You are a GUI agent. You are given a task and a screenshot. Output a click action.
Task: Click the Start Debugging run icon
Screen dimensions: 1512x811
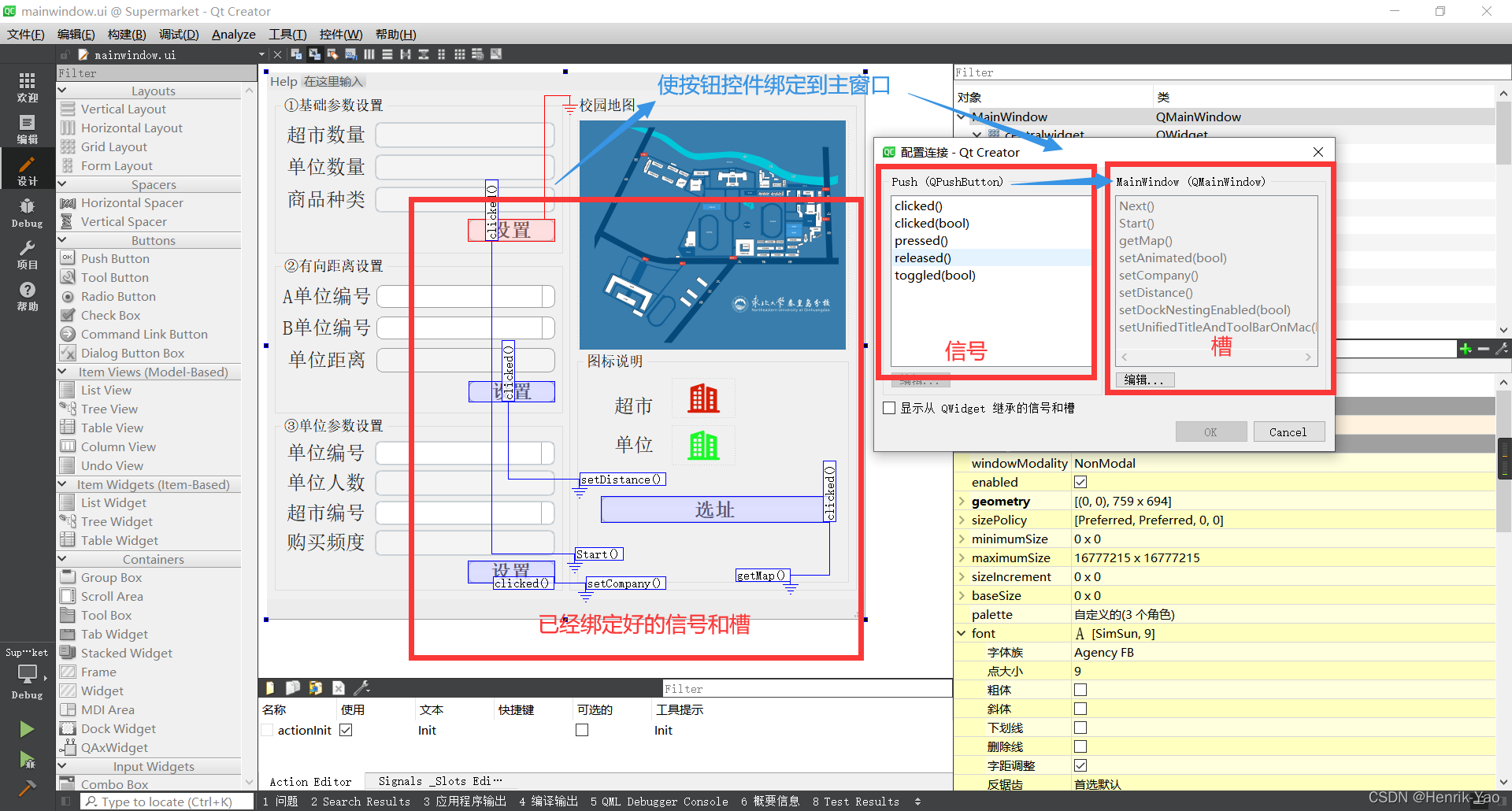pos(27,760)
